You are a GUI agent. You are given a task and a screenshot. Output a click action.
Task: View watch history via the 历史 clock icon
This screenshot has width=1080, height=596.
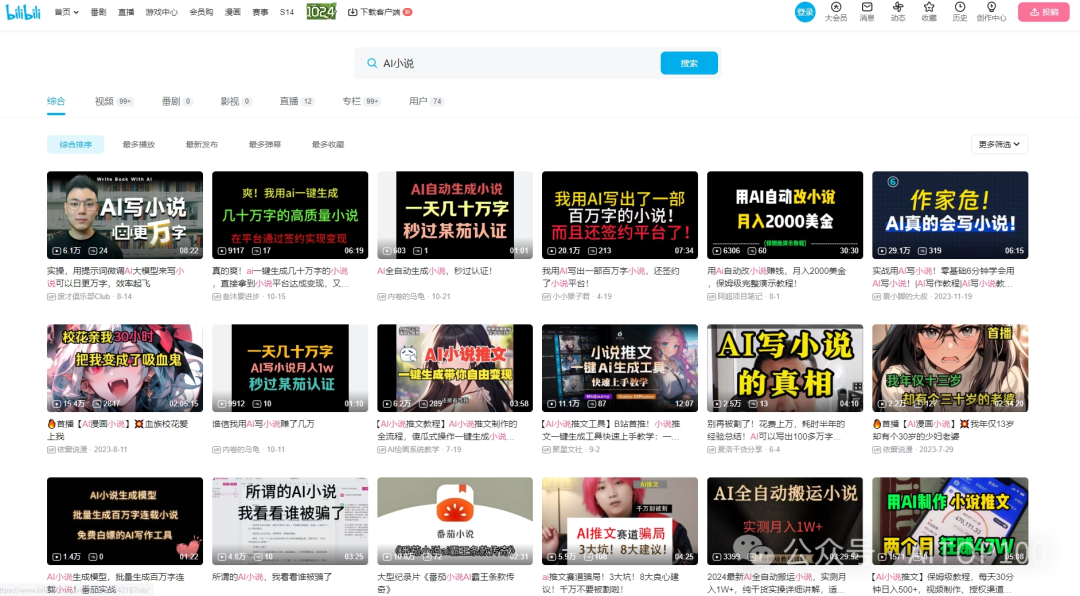pyautogui.click(x=960, y=12)
